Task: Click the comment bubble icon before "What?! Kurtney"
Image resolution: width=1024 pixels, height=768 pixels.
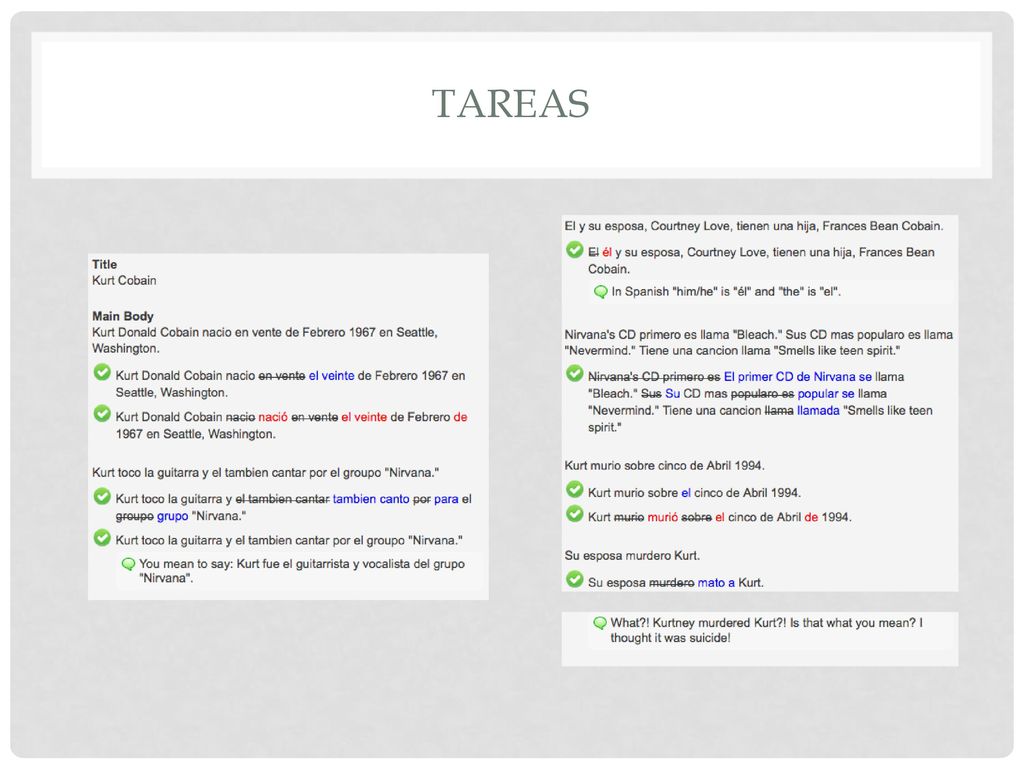Action: coord(600,623)
